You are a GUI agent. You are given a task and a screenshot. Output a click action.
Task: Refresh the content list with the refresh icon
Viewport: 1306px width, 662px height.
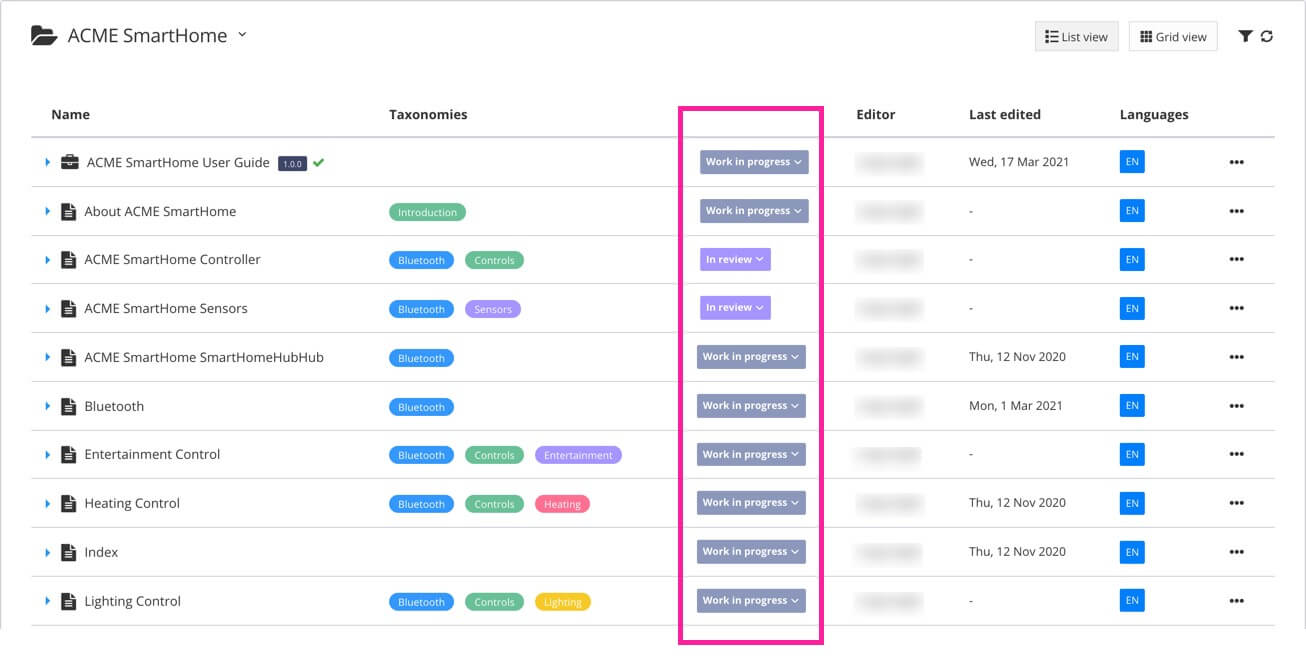click(x=1268, y=35)
